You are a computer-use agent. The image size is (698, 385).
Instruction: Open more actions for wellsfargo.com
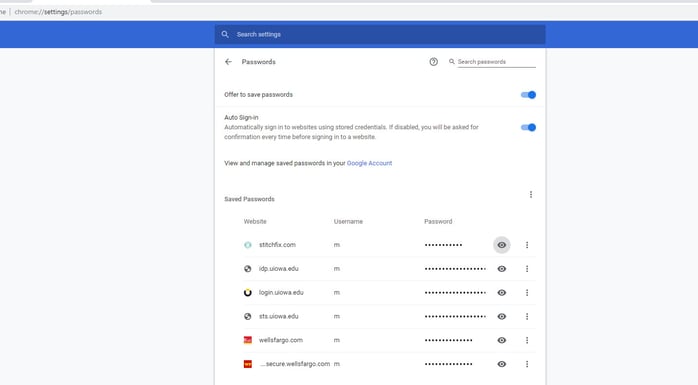[527, 340]
